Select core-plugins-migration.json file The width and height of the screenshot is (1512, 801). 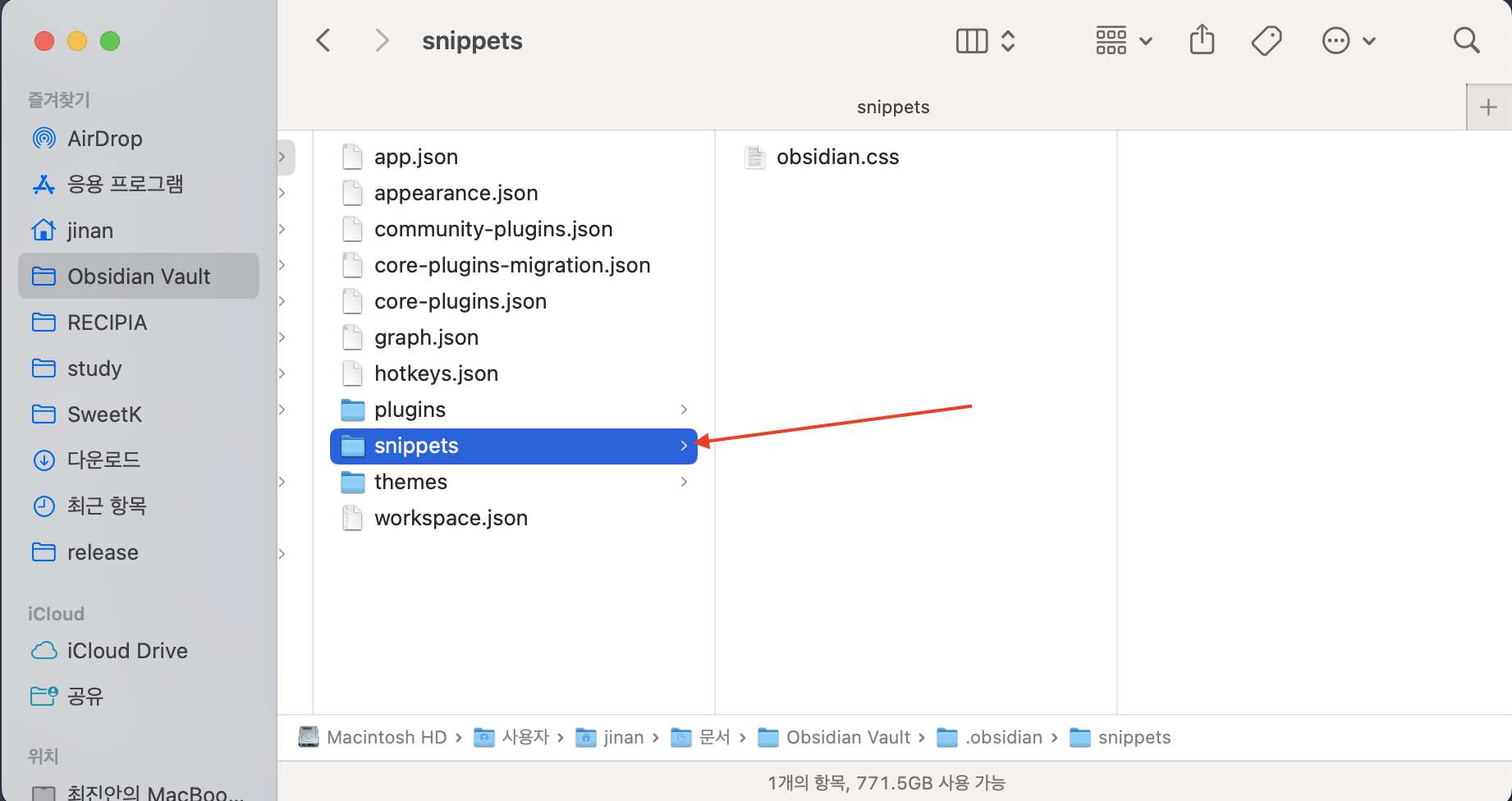click(x=514, y=265)
